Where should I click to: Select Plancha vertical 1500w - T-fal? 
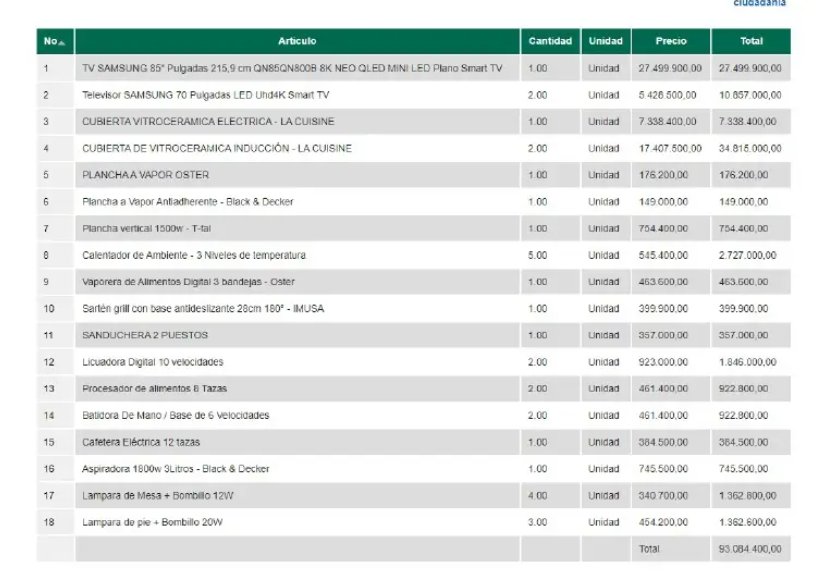pos(146,228)
